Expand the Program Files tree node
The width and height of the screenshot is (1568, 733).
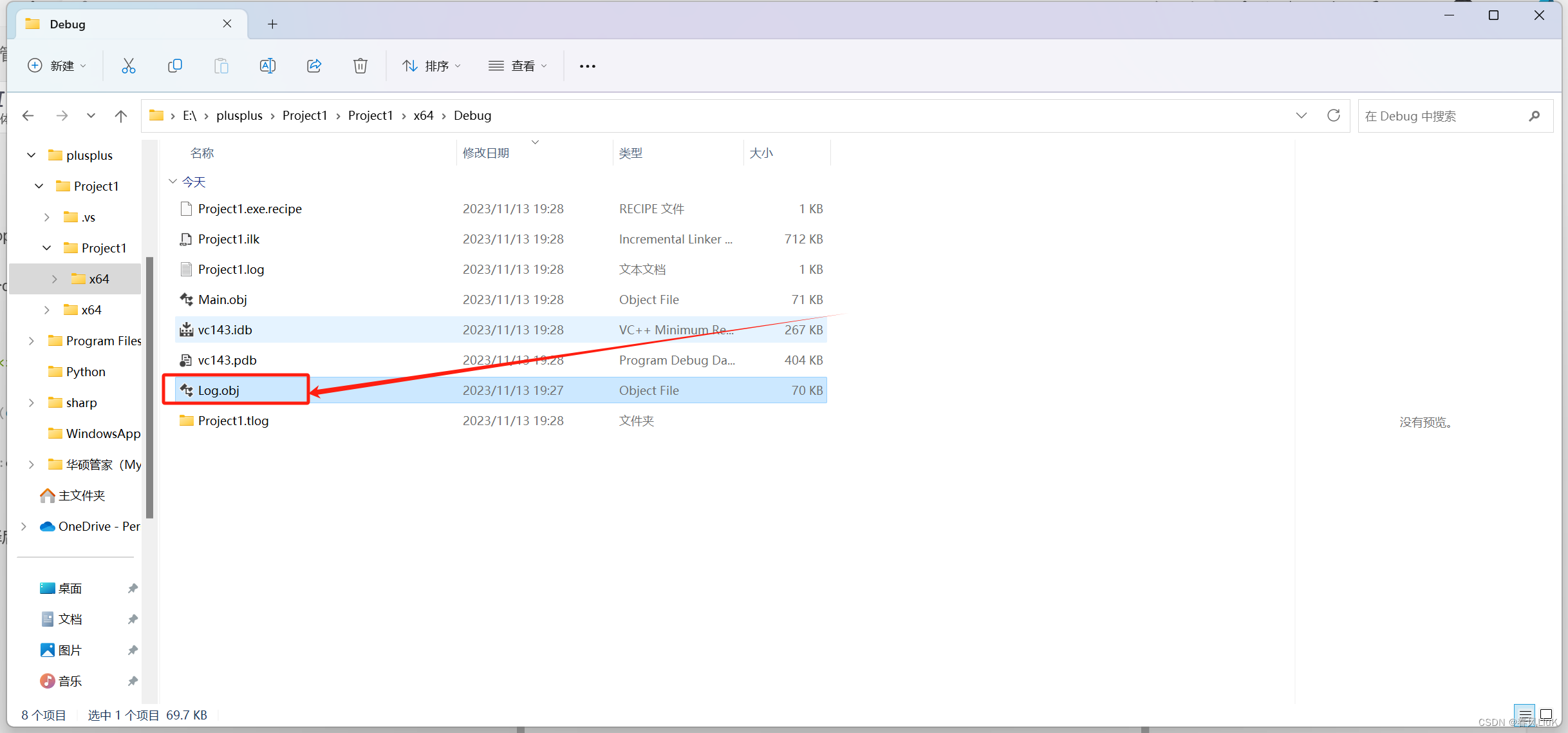pyautogui.click(x=31, y=341)
